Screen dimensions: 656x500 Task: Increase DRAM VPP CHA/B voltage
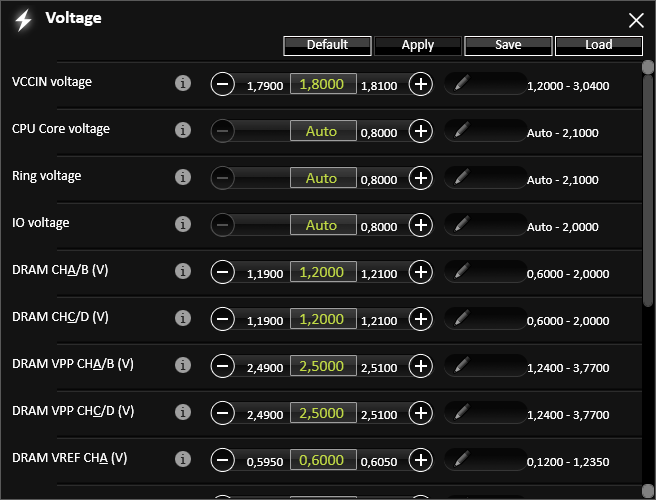[422, 366]
